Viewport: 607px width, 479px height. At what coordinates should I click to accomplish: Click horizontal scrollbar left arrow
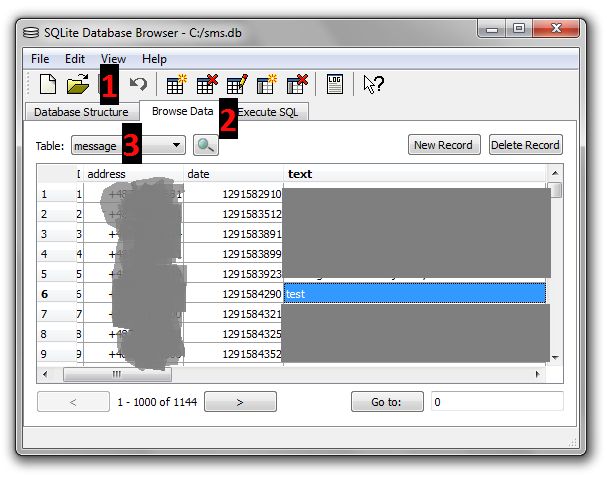click(45, 374)
